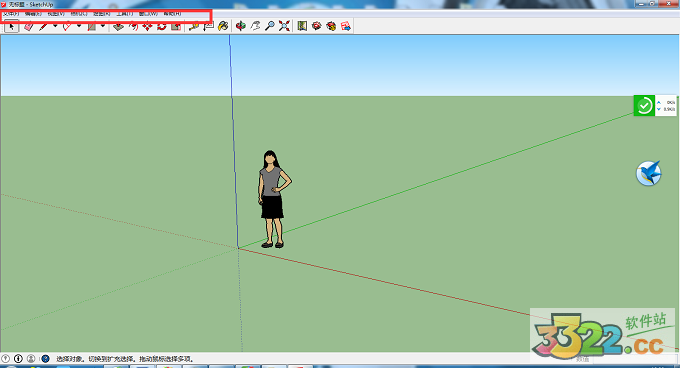Select the Tape Measure tool
This screenshot has height=368, width=680.
click(194, 26)
